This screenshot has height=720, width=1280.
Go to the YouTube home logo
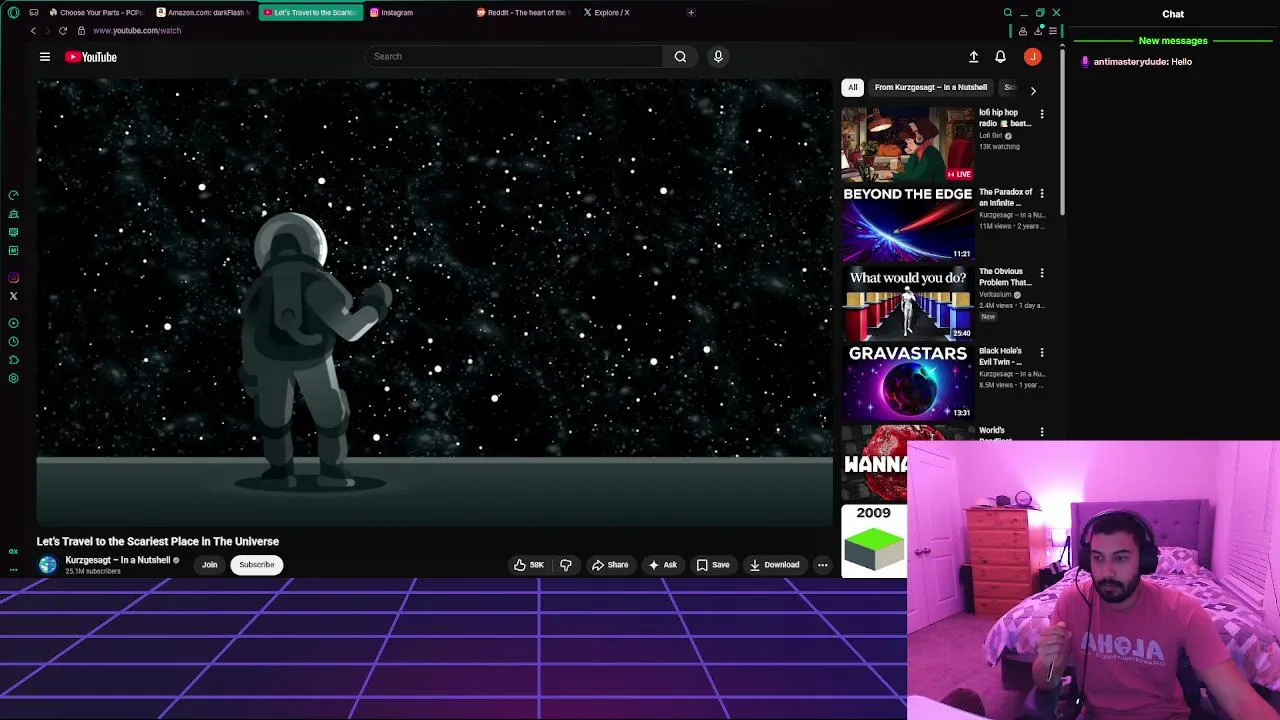click(91, 57)
